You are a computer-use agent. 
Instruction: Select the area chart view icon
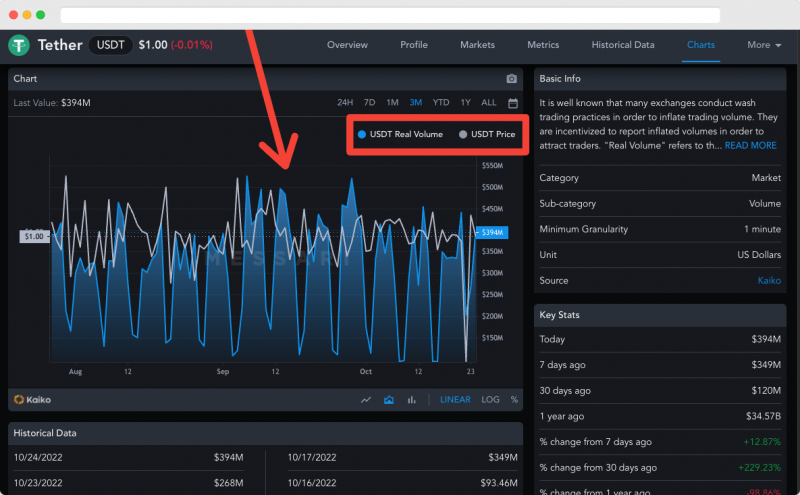click(389, 400)
